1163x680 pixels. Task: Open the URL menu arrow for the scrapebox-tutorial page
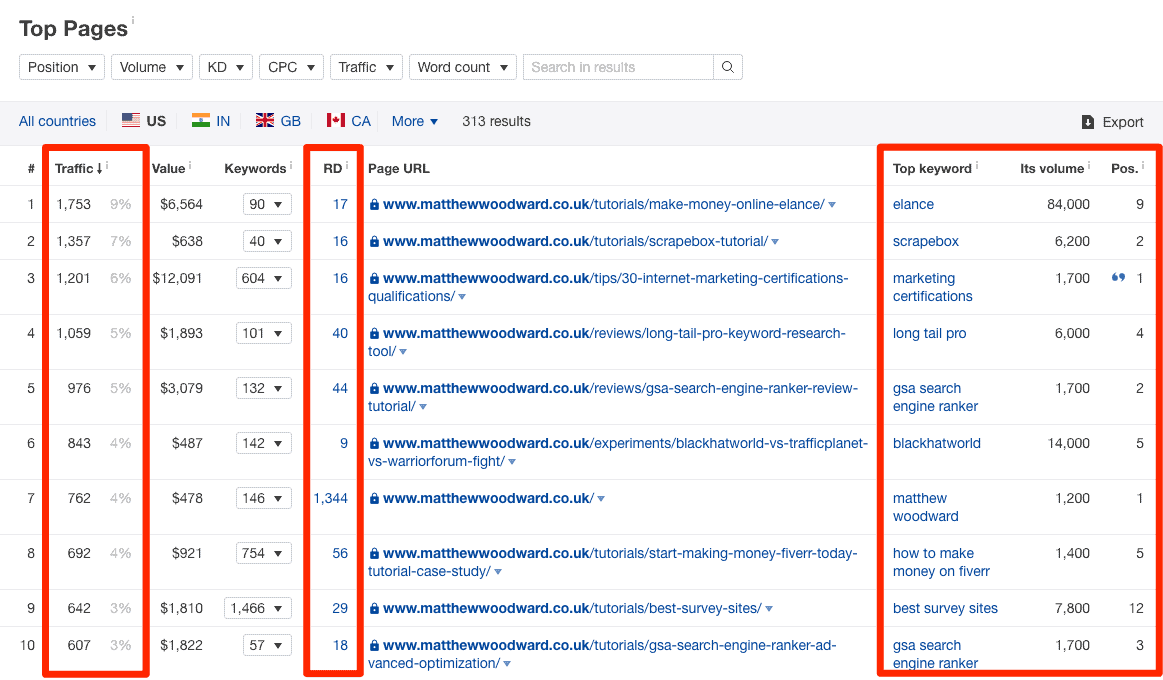775,242
